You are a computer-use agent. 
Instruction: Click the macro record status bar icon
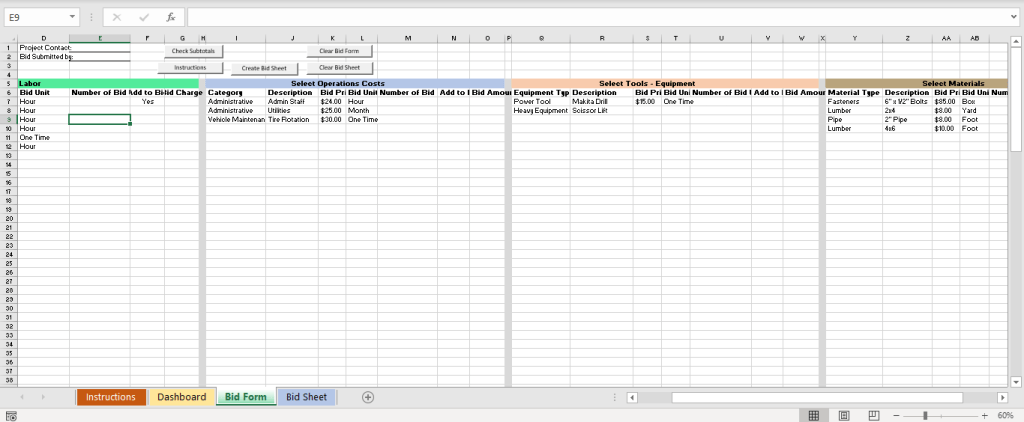[11, 415]
